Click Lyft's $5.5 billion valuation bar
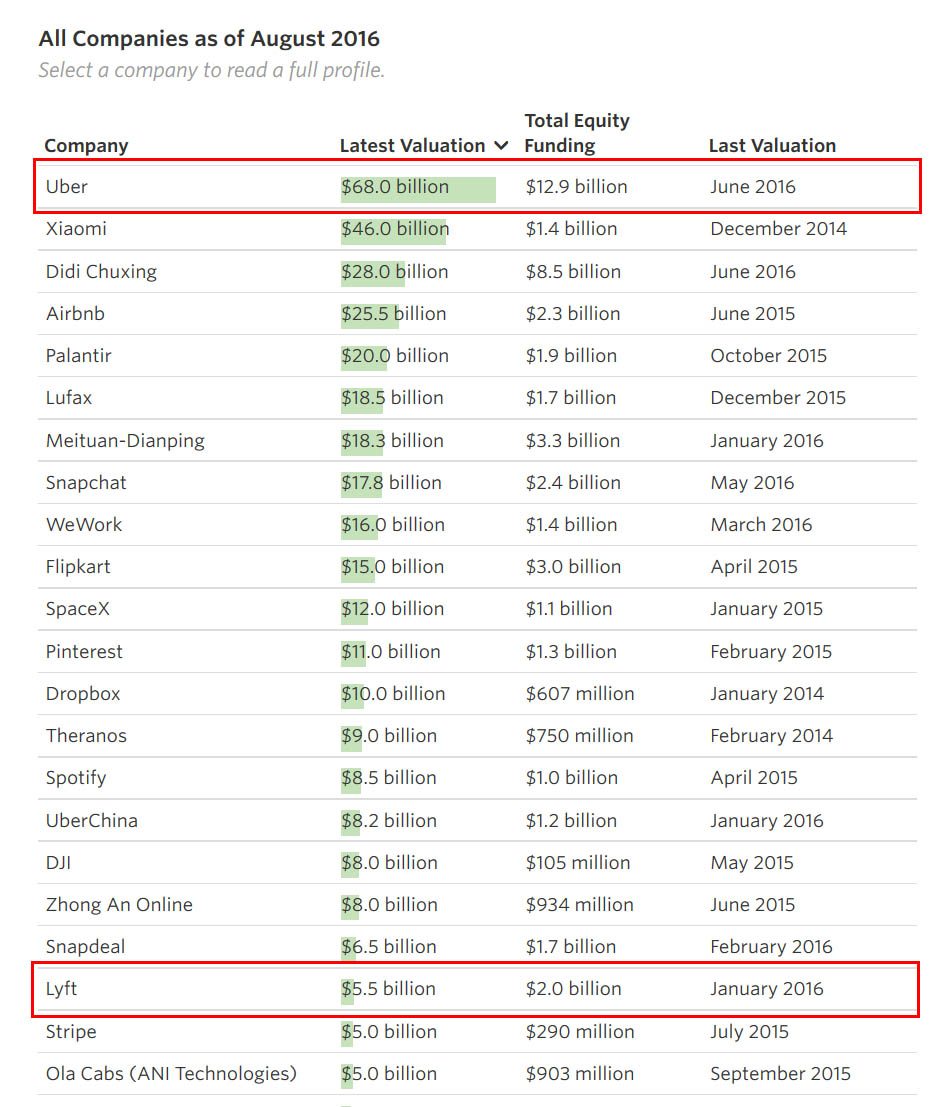 click(390, 988)
